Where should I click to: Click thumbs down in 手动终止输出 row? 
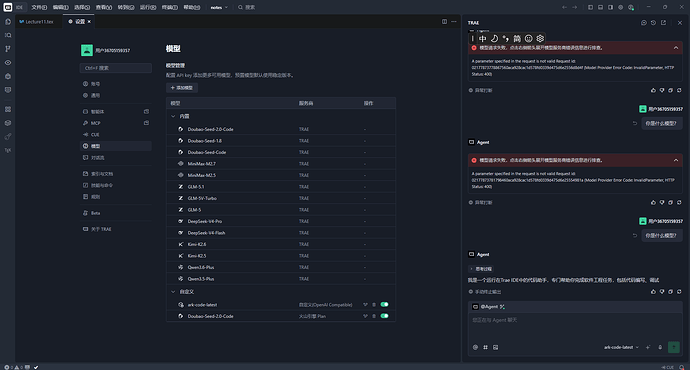pyautogui.click(x=662, y=292)
